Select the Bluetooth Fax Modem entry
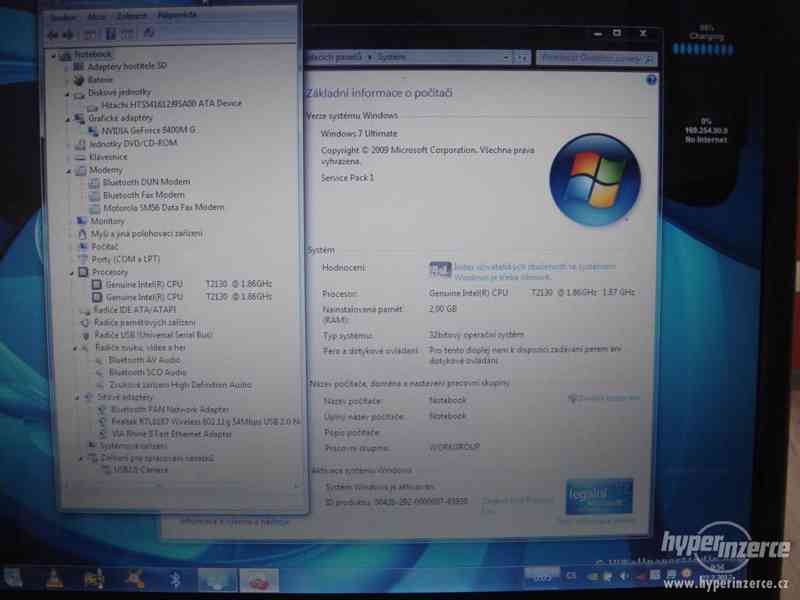 tap(143, 195)
